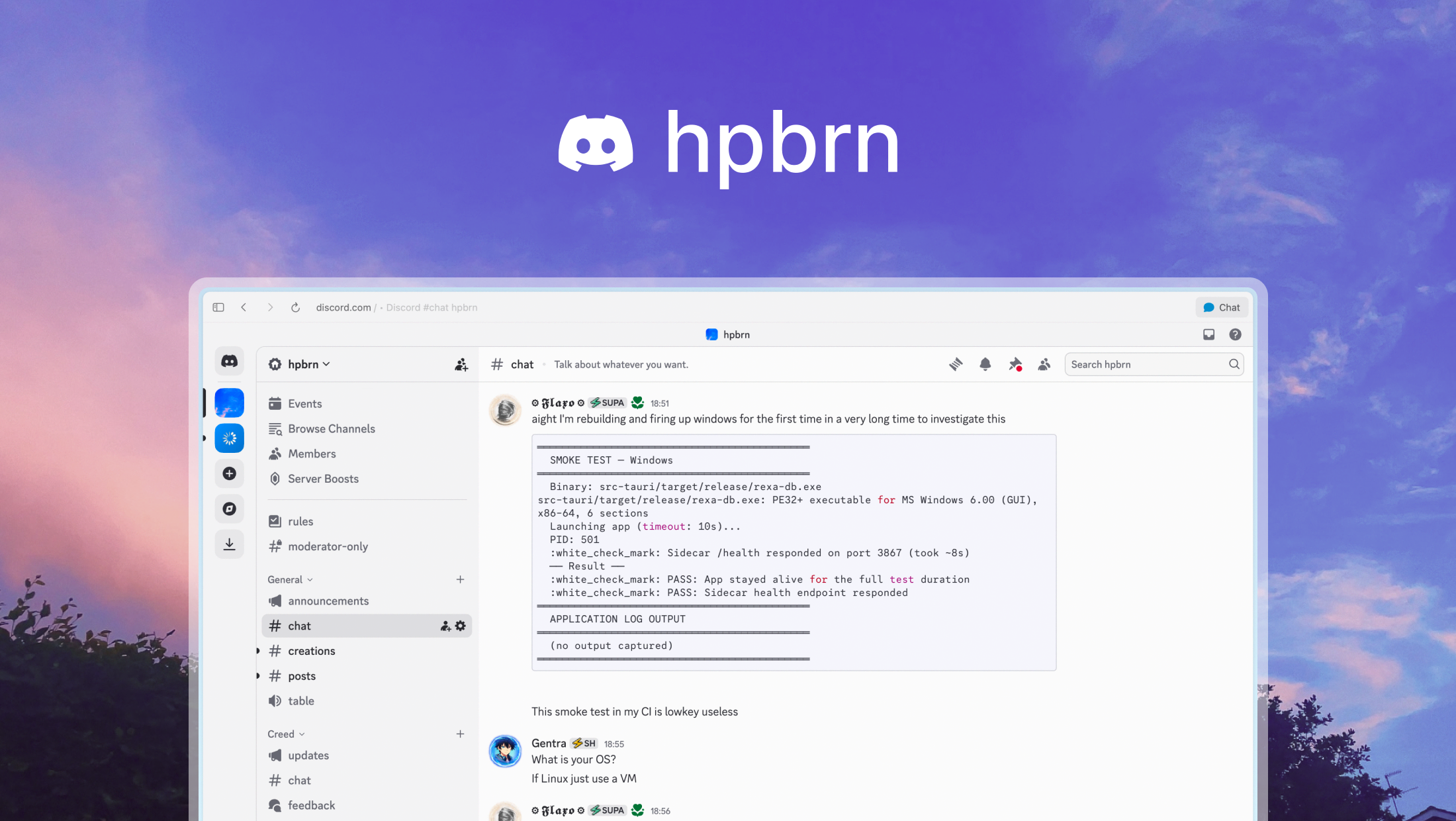
Task: Click the SUPA server tag badge at 18:56
Action: [x=608, y=810]
